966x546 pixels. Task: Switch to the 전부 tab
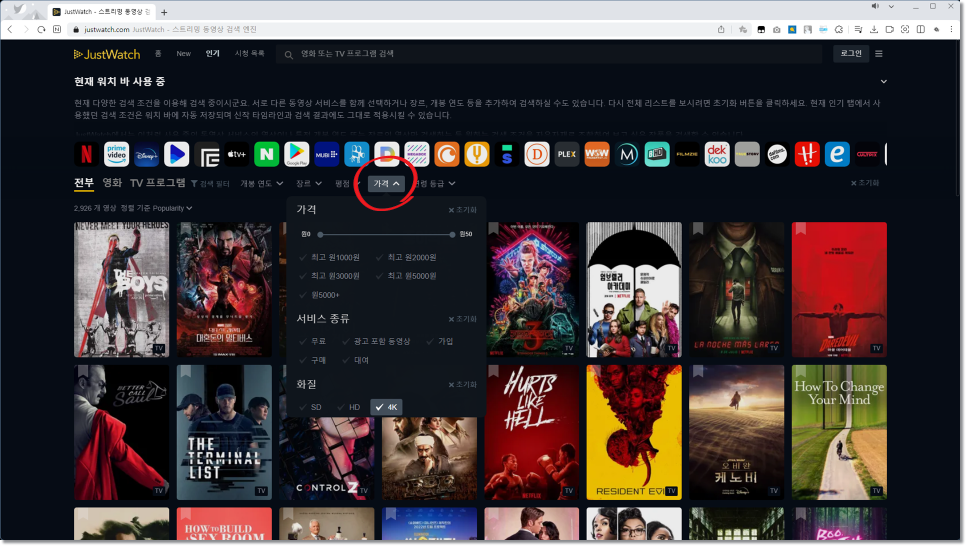coord(84,182)
